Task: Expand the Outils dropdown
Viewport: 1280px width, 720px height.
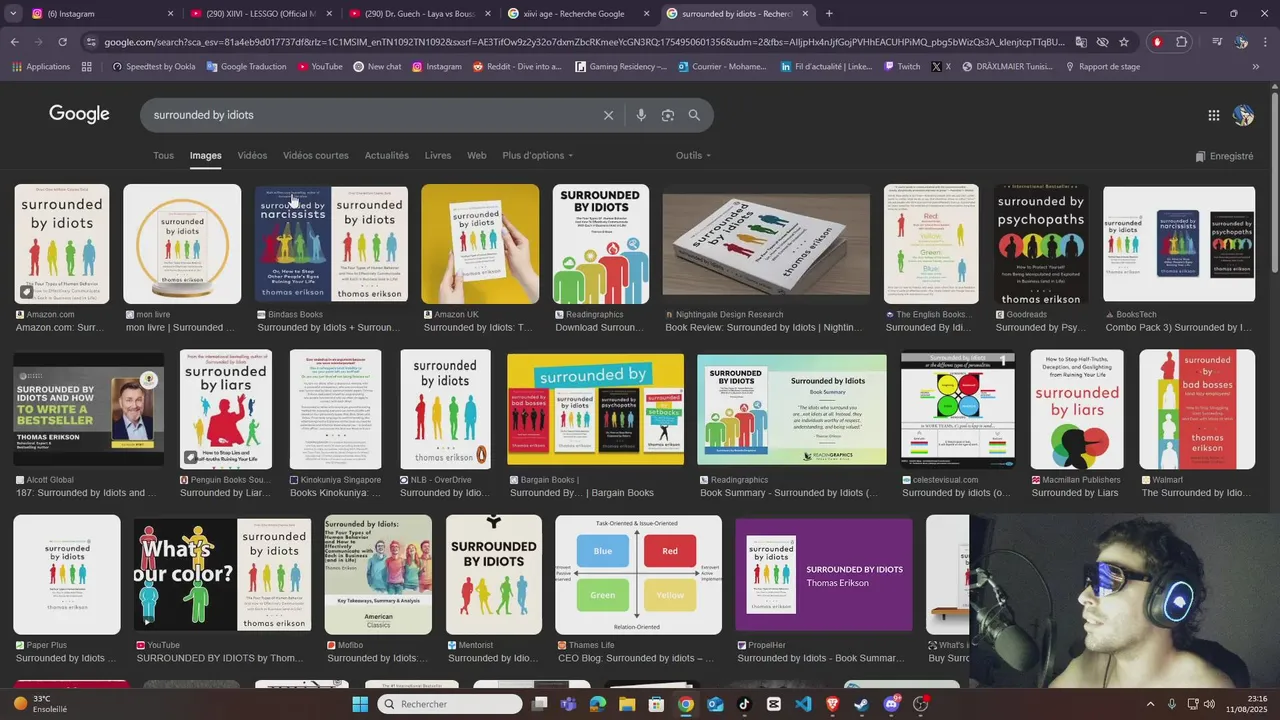Action: point(693,155)
